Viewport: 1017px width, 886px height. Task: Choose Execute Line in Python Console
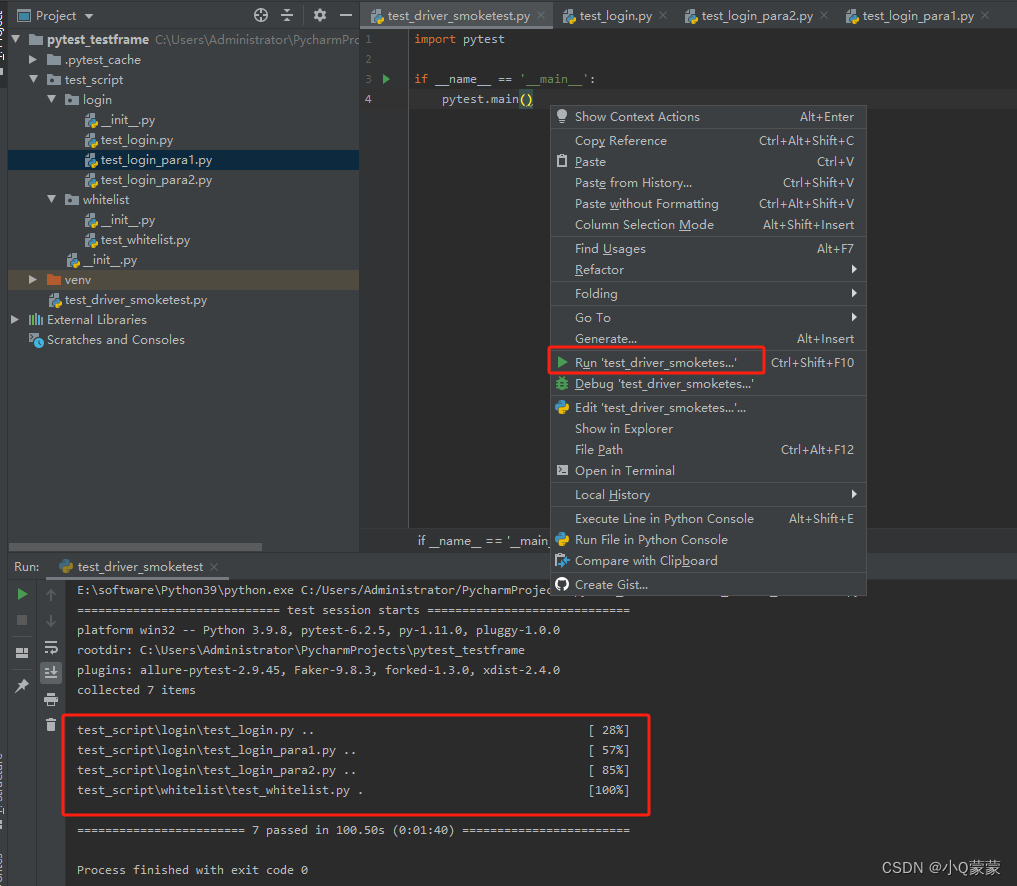tap(708, 519)
